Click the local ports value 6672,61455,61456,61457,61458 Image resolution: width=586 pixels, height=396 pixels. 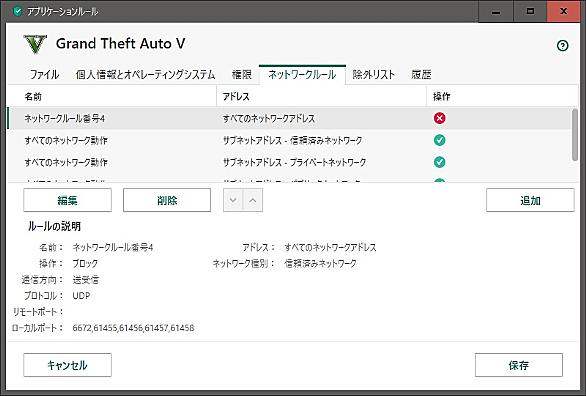(x=133, y=328)
